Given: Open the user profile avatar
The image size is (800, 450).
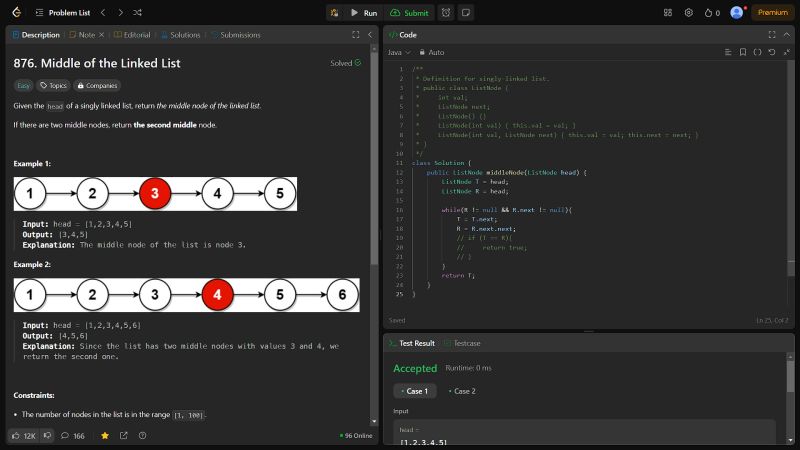Looking at the screenshot, I should 737,13.
